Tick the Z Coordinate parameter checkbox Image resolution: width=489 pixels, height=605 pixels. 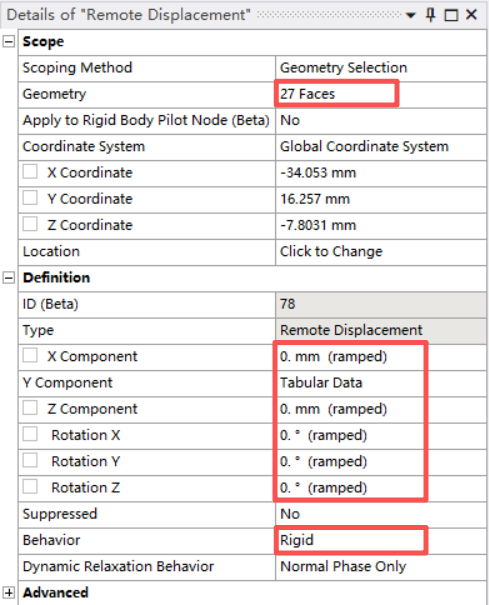[x=30, y=225]
